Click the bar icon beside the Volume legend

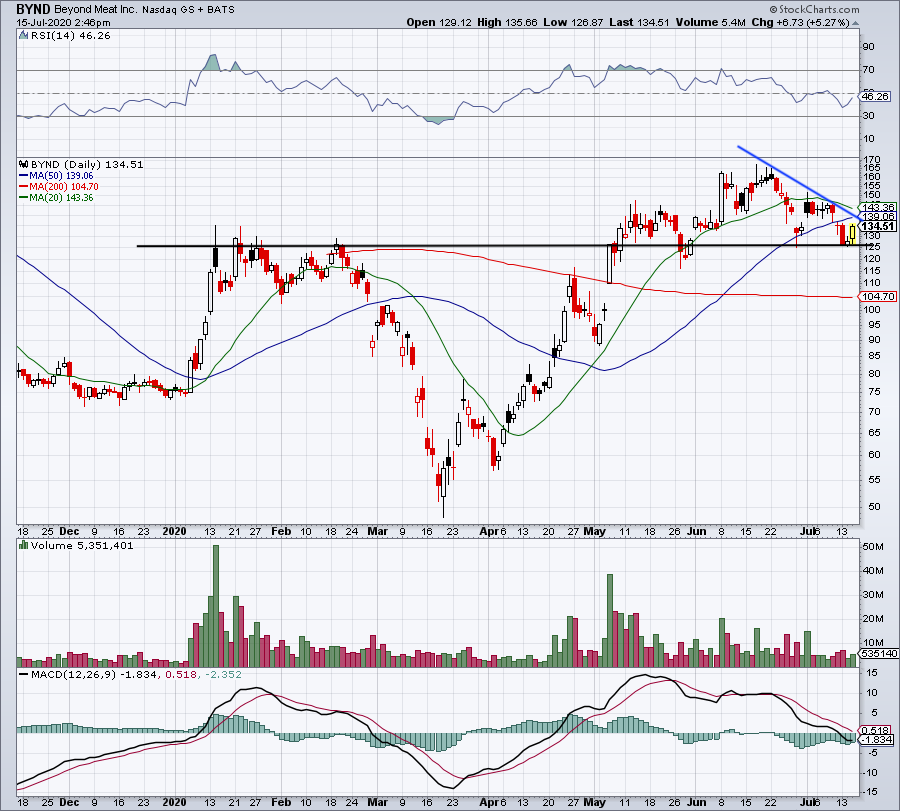(24, 545)
